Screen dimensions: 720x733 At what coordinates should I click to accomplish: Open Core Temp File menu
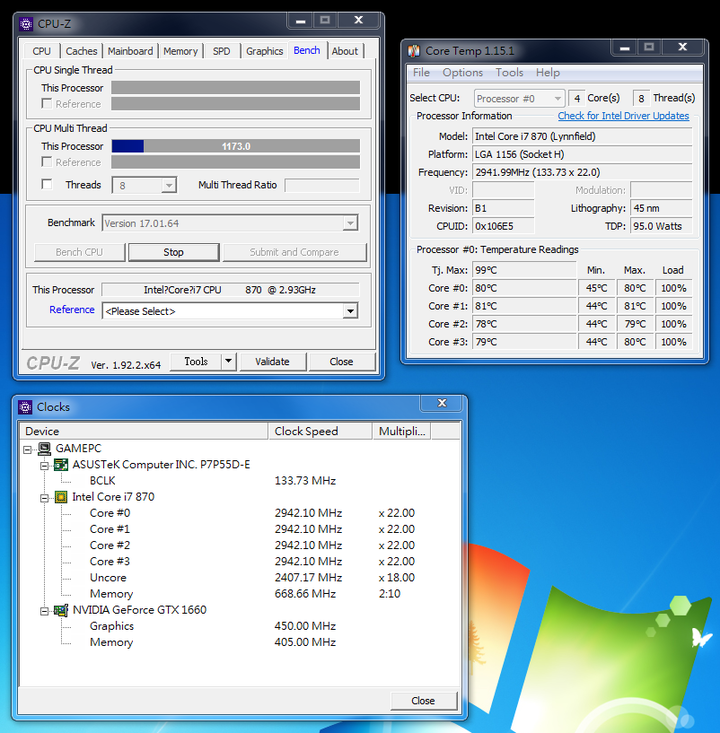(x=421, y=72)
